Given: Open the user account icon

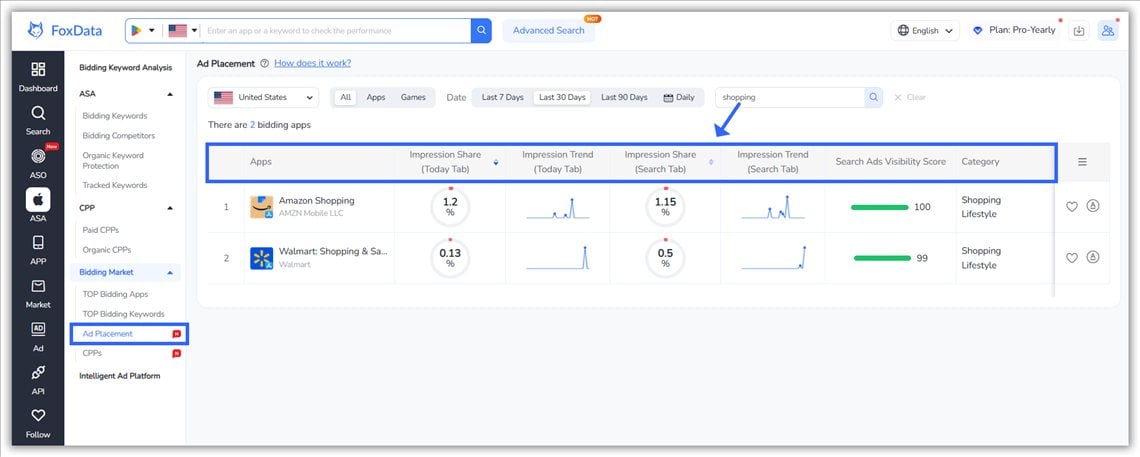Looking at the screenshot, I should (1108, 31).
